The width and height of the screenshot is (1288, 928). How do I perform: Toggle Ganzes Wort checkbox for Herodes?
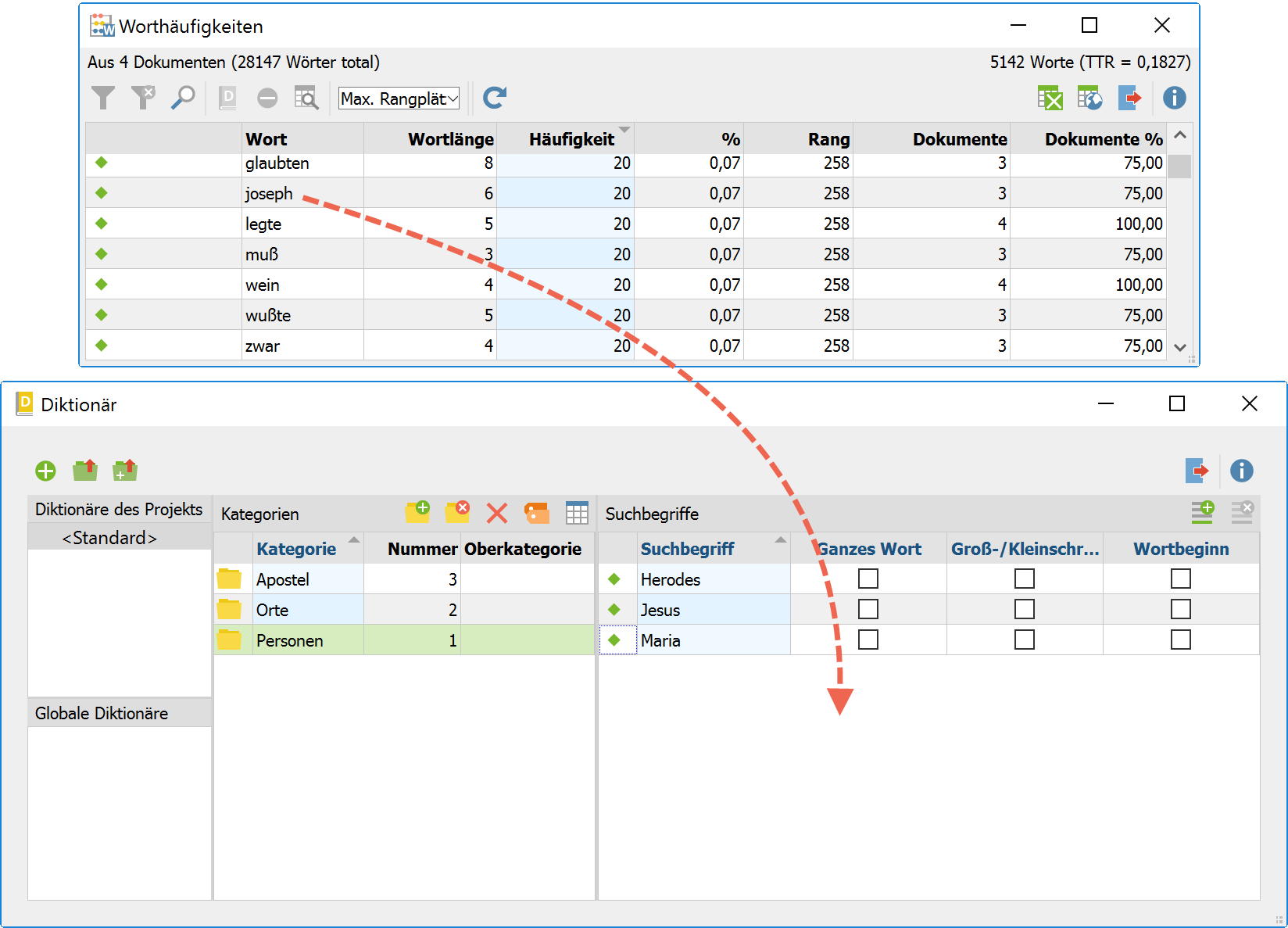tap(868, 579)
